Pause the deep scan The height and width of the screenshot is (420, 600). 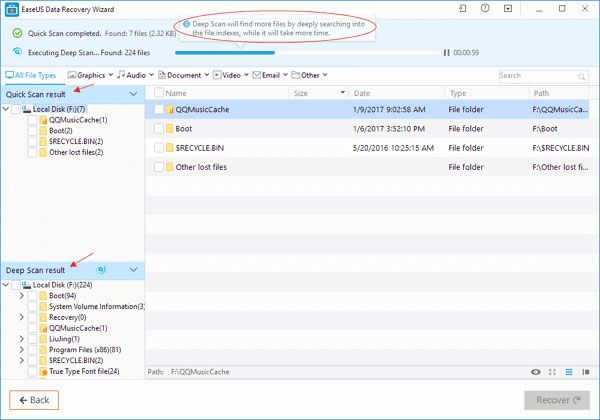click(x=447, y=52)
